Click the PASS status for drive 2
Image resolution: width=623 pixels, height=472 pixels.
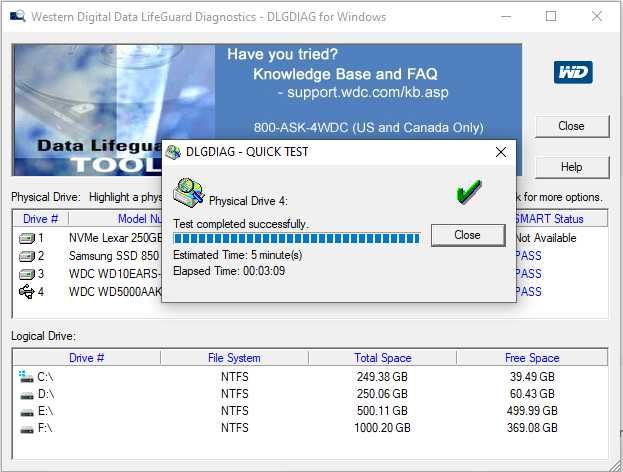tap(528, 256)
